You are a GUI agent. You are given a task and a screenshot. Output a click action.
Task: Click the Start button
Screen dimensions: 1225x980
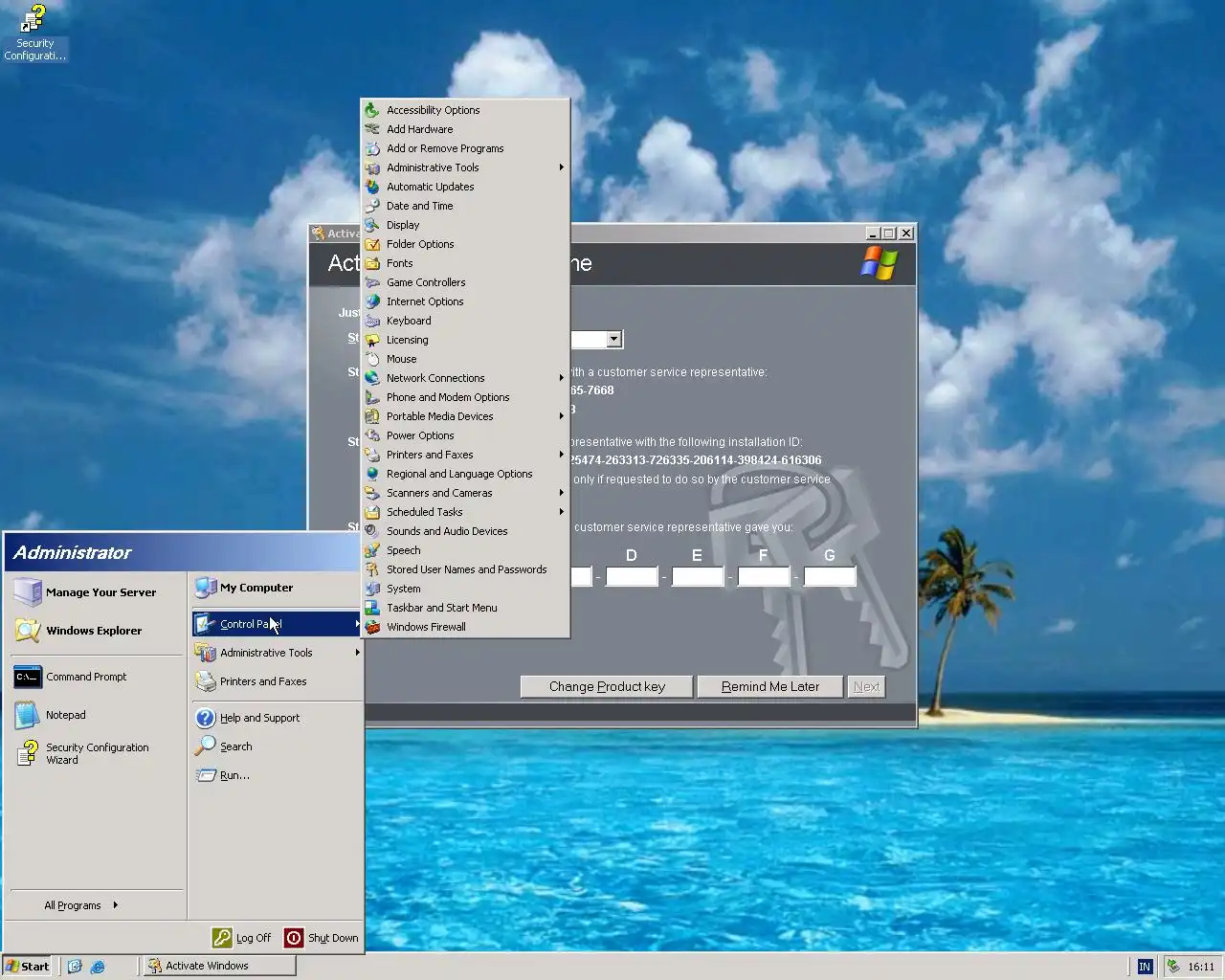click(x=28, y=966)
